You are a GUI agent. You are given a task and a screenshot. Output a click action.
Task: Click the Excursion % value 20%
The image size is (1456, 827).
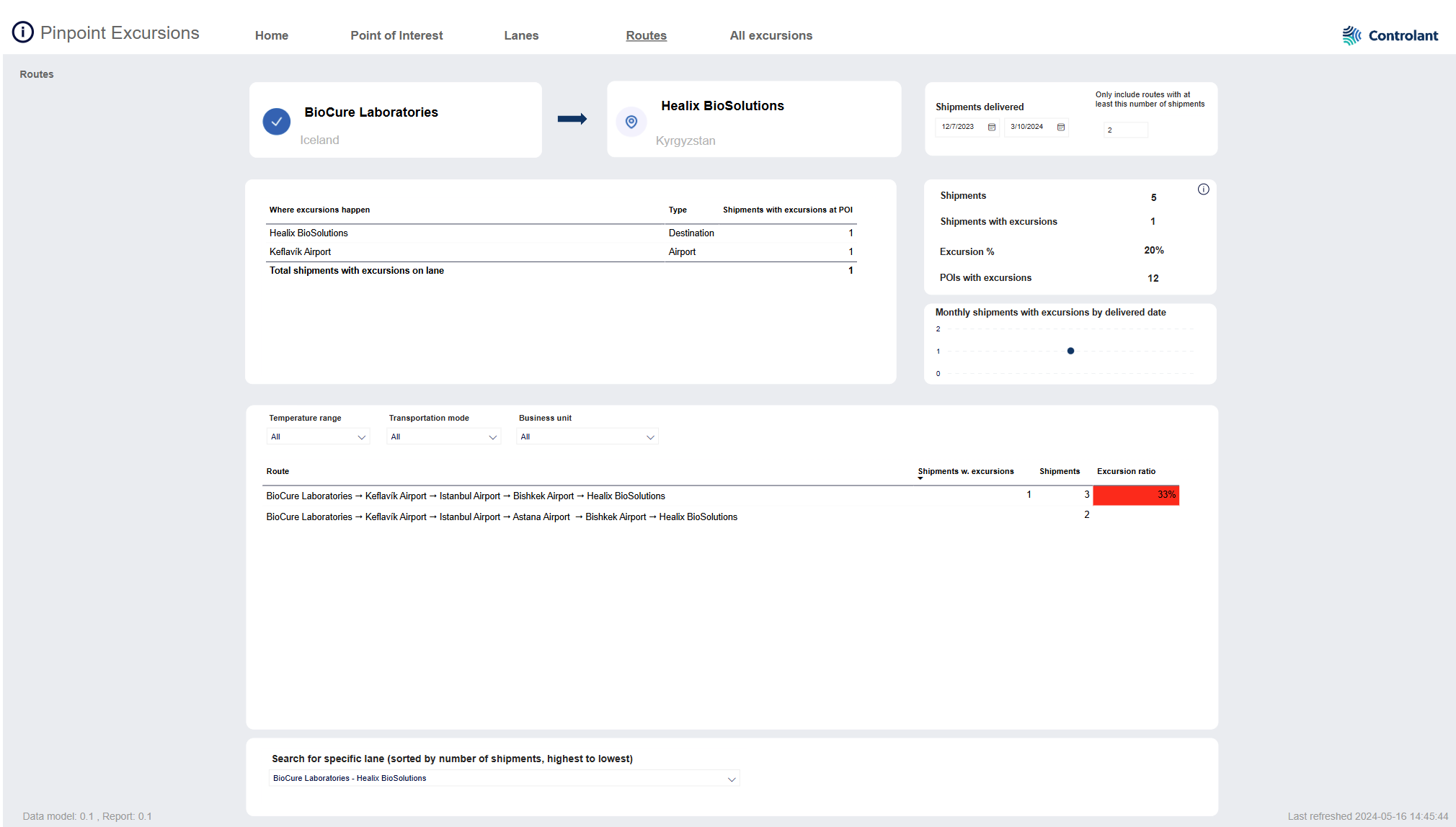[1154, 250]
